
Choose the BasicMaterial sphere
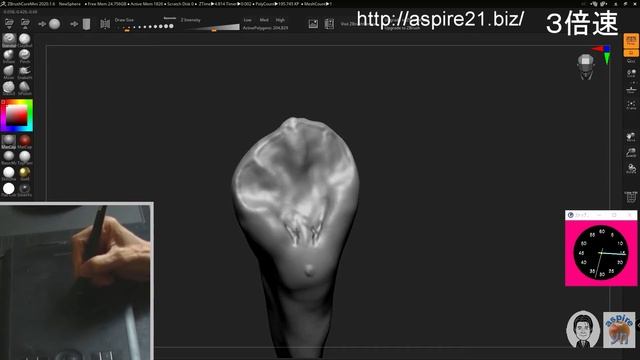point(9,157)
